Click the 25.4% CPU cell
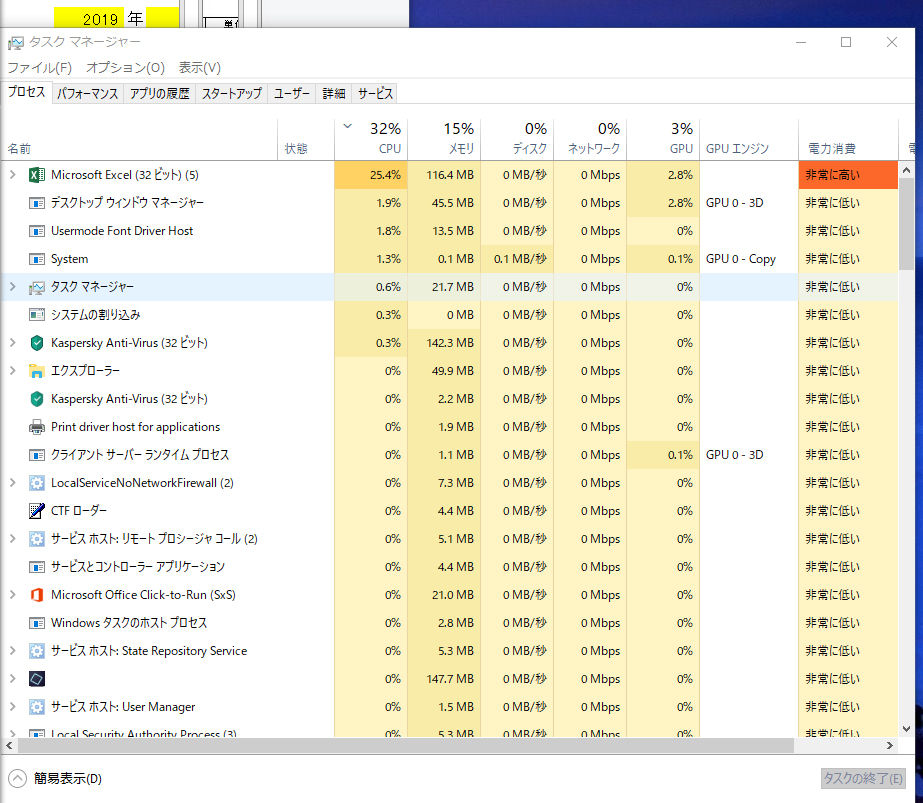The height and width of the screenshot is (803, 923). click(371, 175)
